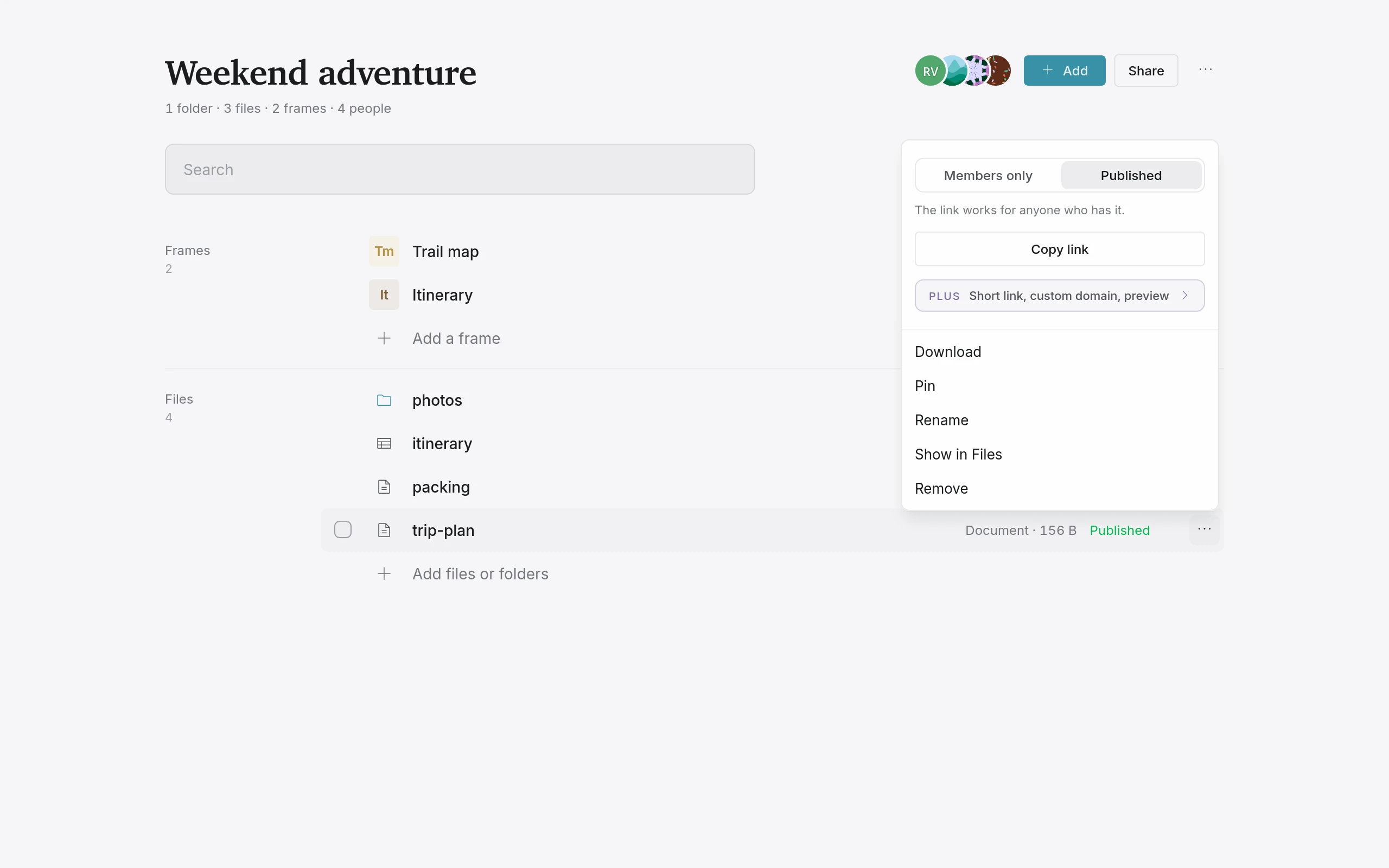This screenshot has width=1389, height=868.
Task: Open the page more options ellipsis
Action: coord(1205,70)
